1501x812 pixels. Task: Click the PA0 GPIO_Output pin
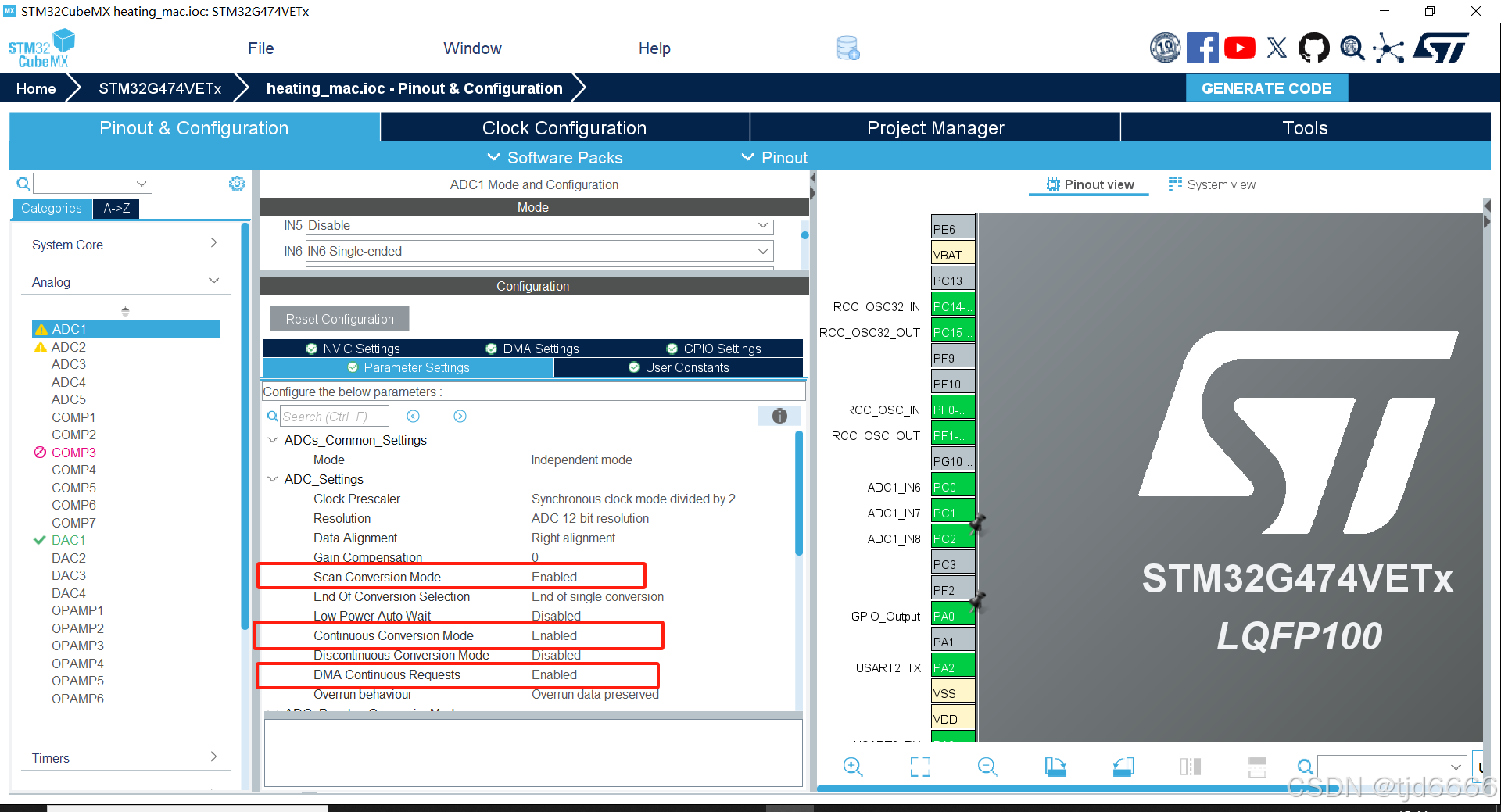pos(953,616)
